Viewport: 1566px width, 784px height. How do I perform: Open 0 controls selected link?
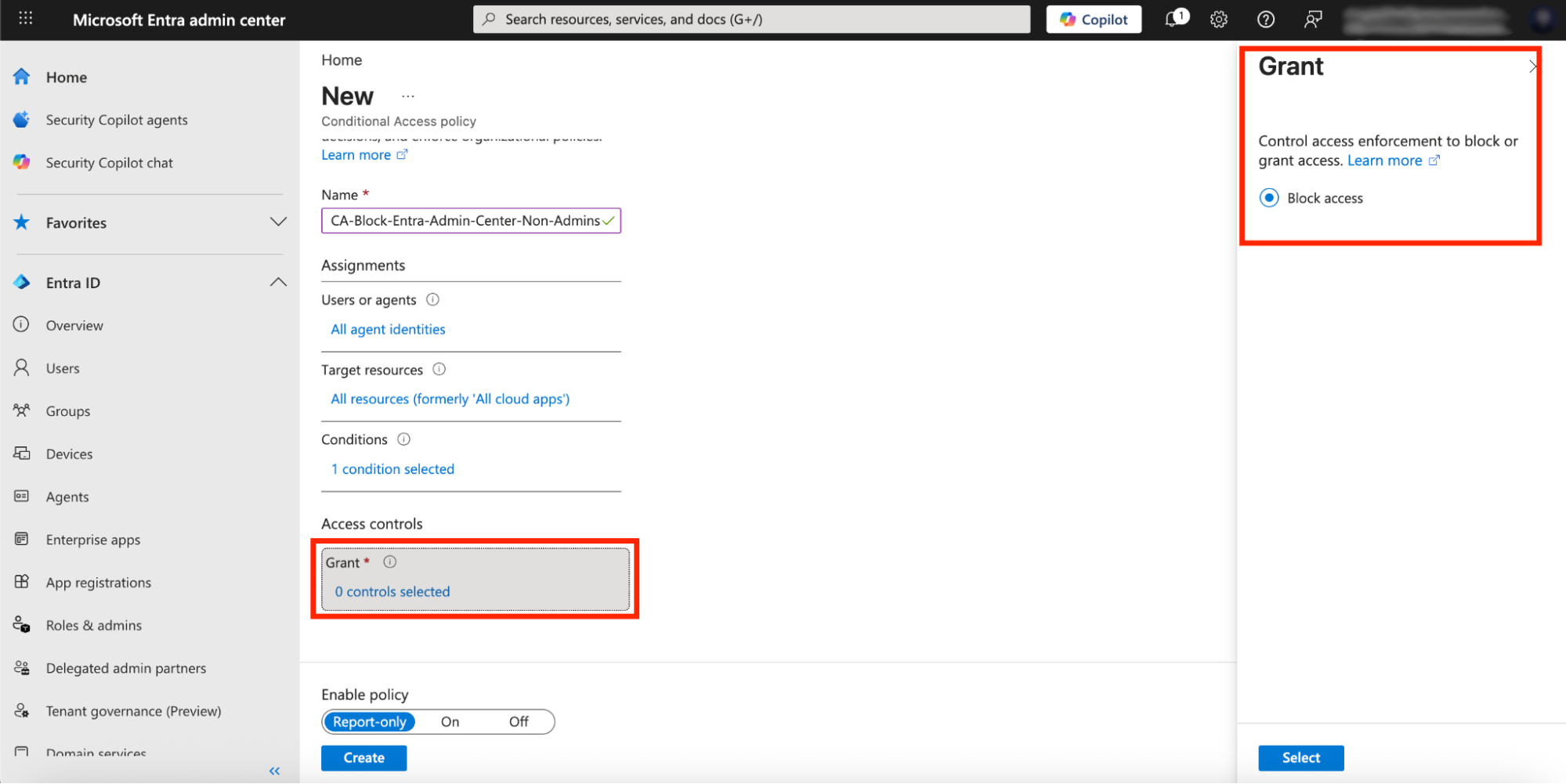click(392, 592)
